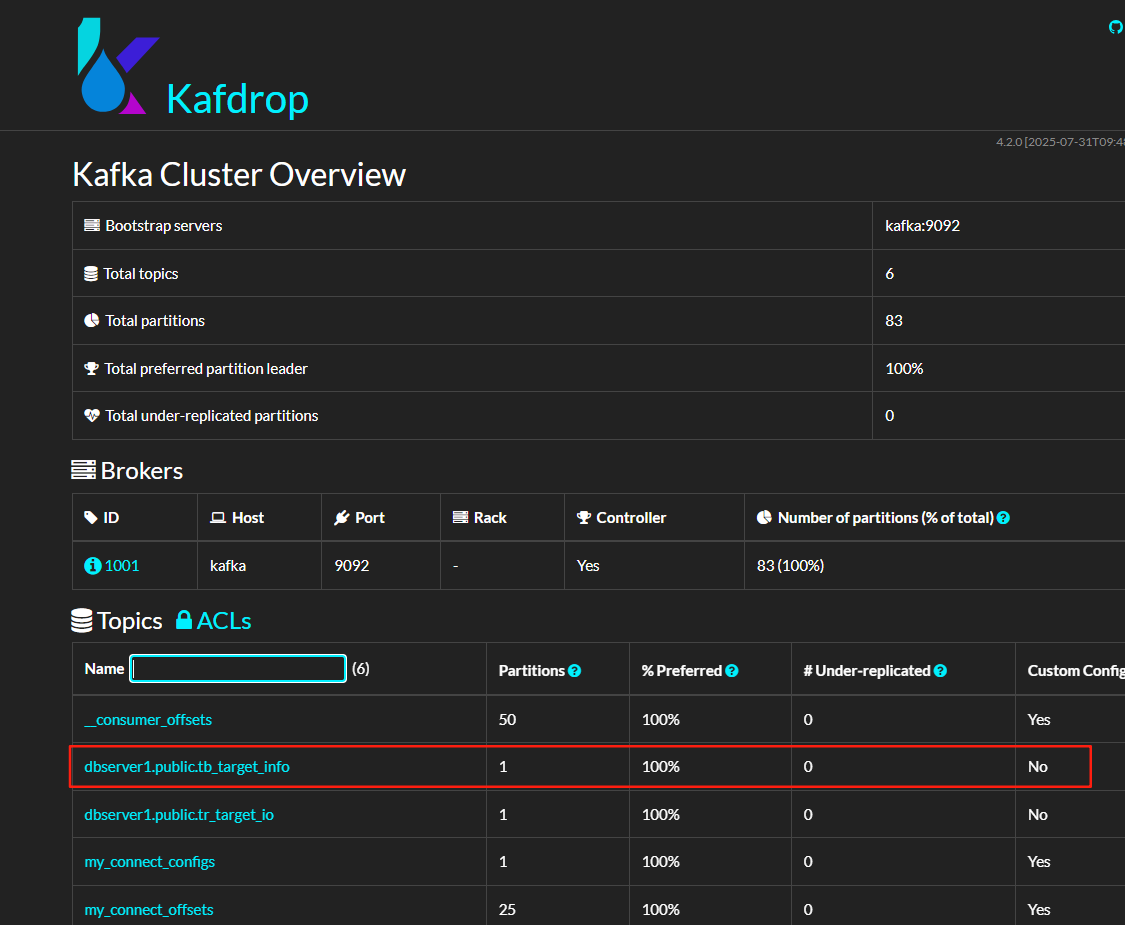Click the Total topics database icon
Viewport: 1125px width, 925px height.
coord(91,273)
